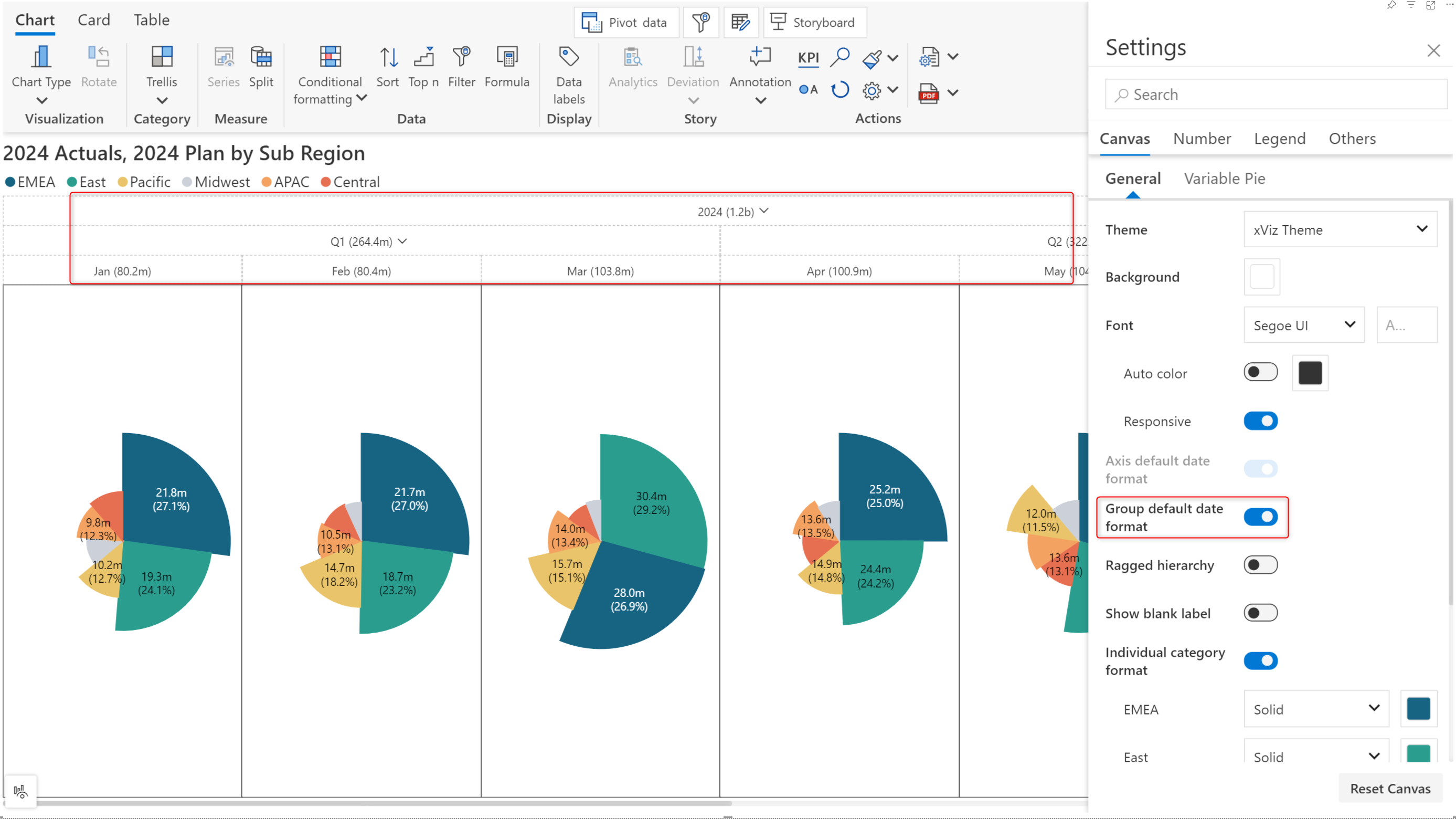Click the chart icon at bottom left corner
Screen dimensions: 1456x819
(x=20, y=791)
